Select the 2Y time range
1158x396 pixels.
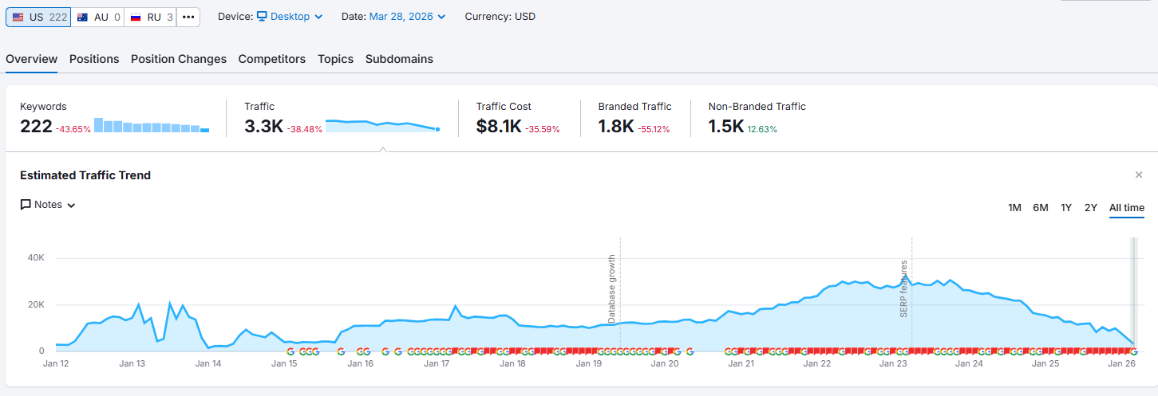click(1091, 208)
